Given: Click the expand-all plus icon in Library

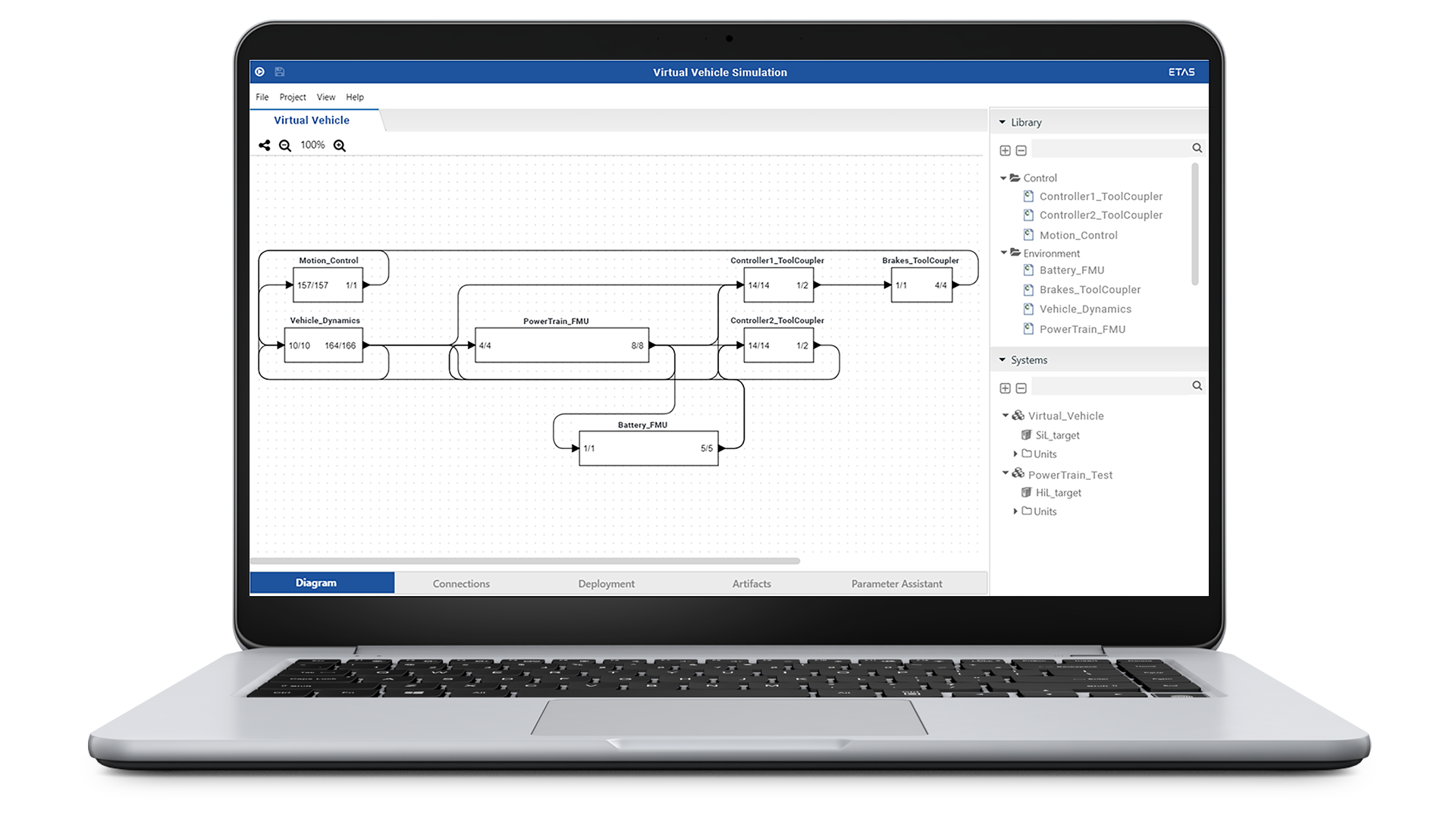Looking at the screenshot, I should (x=1005, y=150).
